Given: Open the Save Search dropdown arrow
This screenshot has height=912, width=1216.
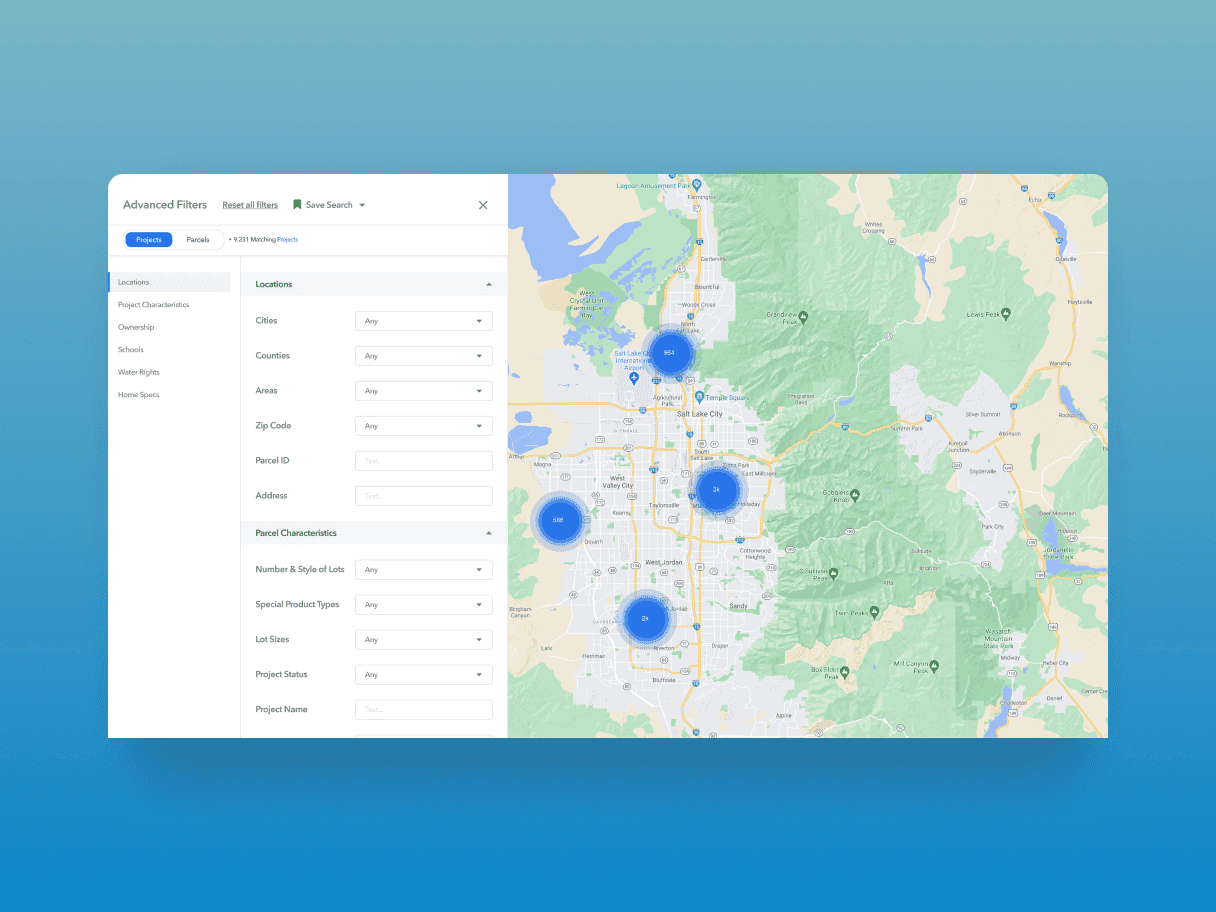Looking at the screenshot, I should (x=362, y=205).
